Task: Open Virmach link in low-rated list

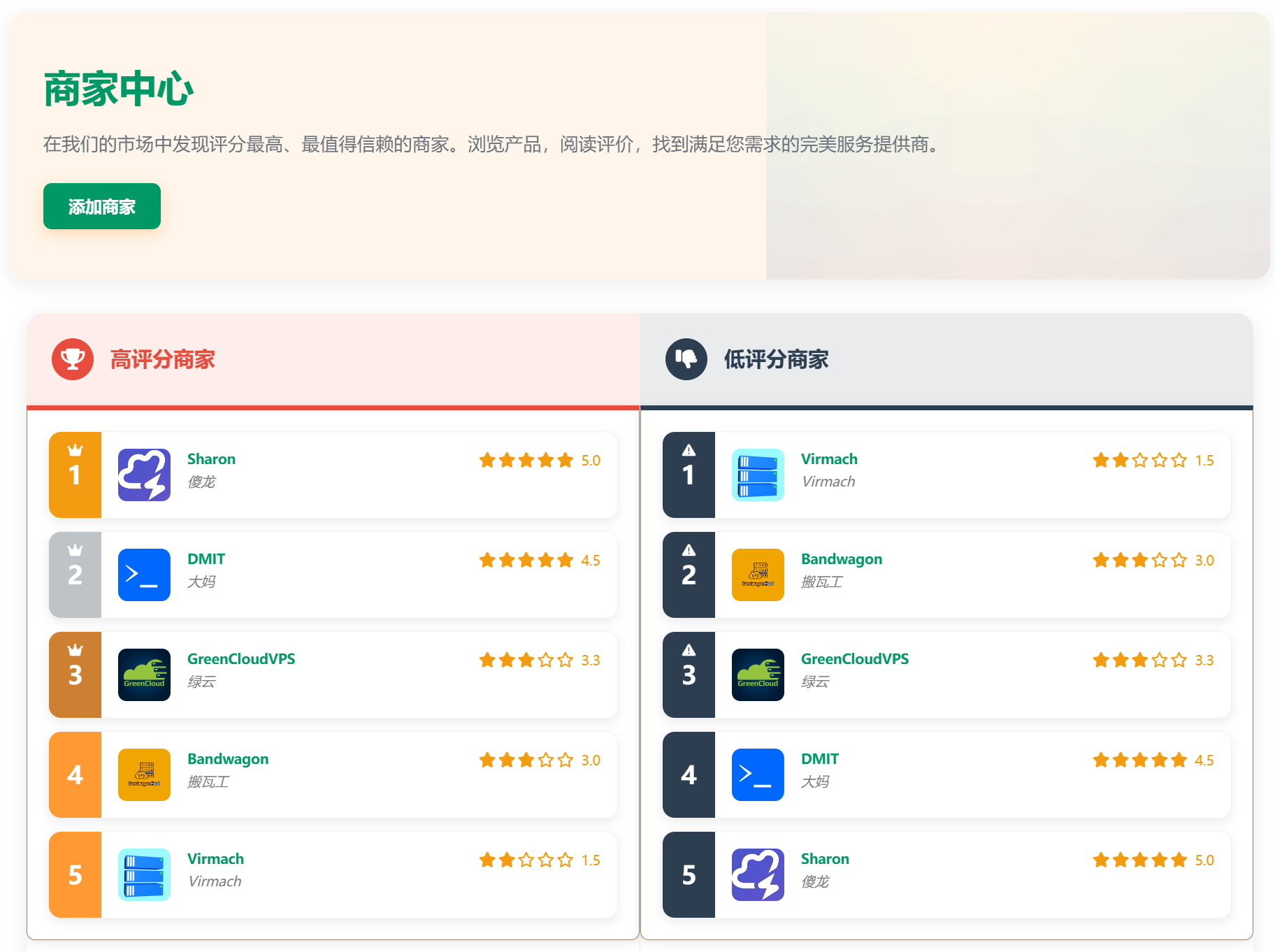Action: [x=829, y=459]
